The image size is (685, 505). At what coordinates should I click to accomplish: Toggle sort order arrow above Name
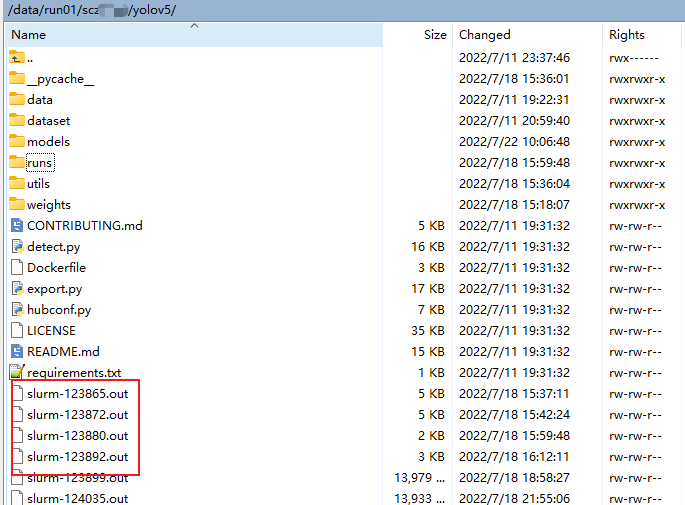pos(194,25)
